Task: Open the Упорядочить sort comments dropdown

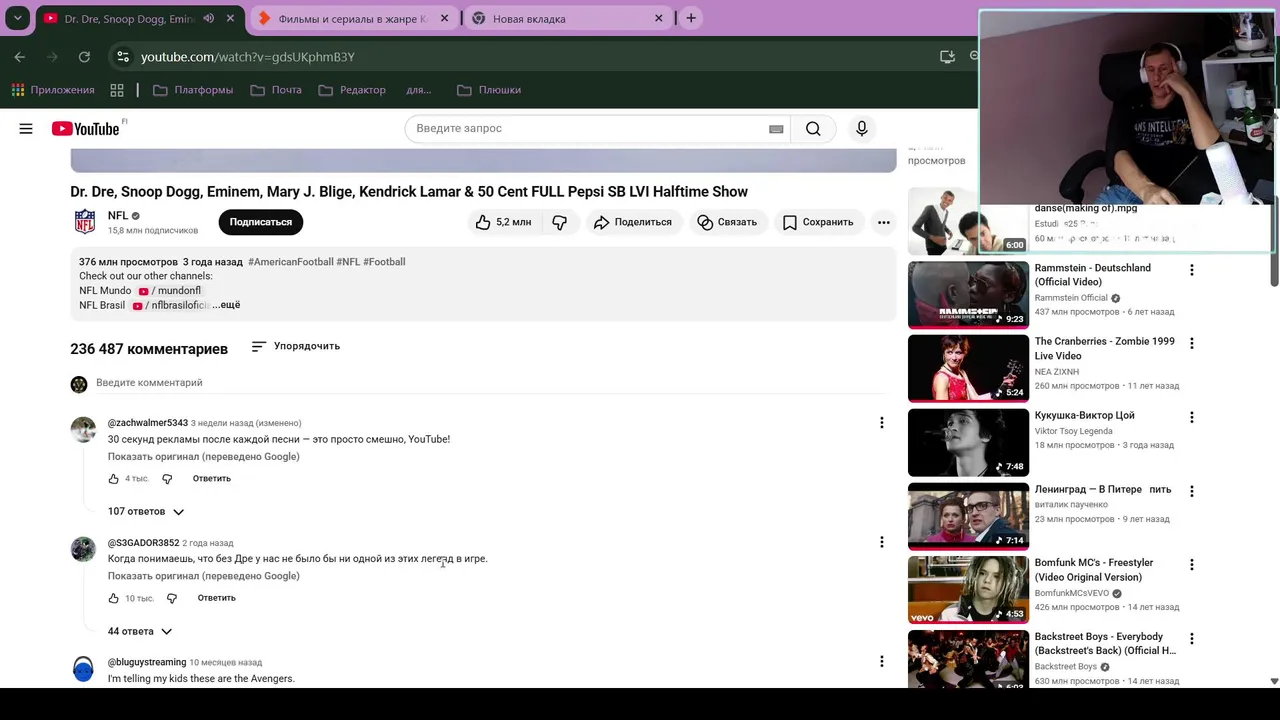Action: click(296, 346)
